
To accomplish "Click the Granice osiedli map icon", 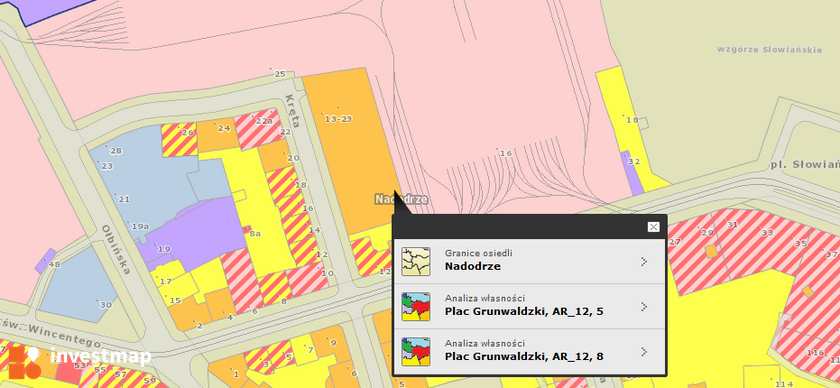I will tap(416, 262).
